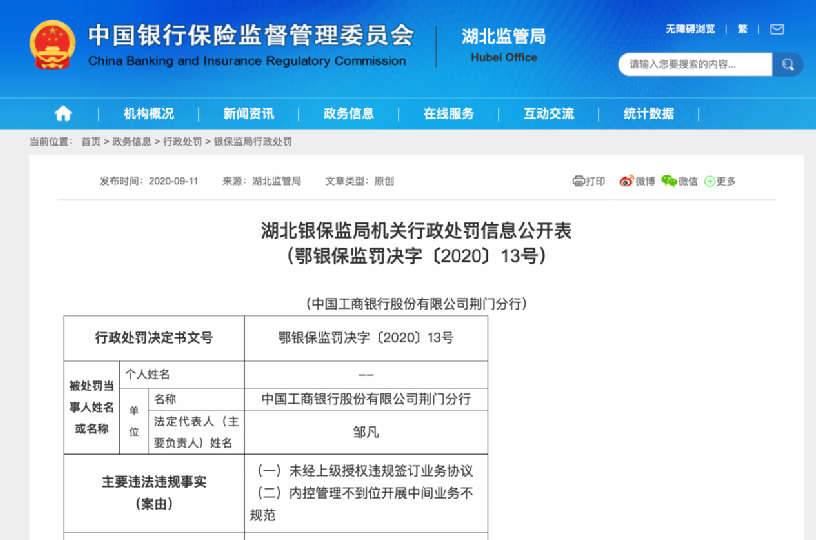Share the page via WeChat icon
Screen dimensions: 816x540
tap(669, 181)
